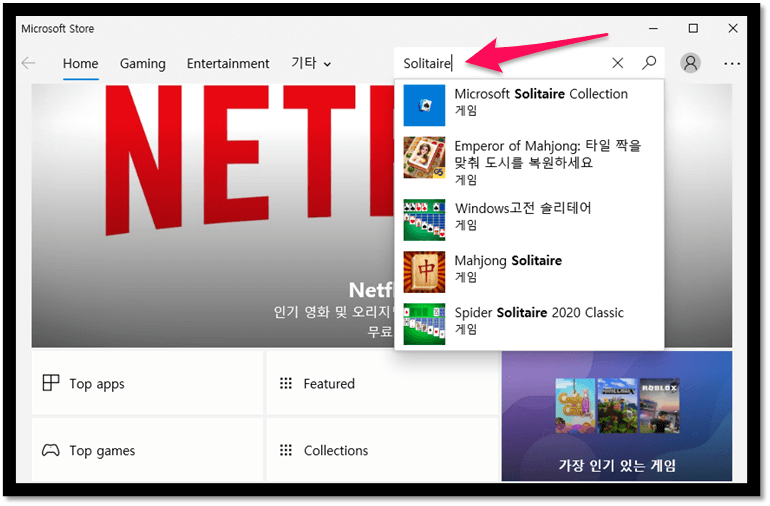770x506 pixels.
Task: Open the user account profile icon
Action: point(690,63)
